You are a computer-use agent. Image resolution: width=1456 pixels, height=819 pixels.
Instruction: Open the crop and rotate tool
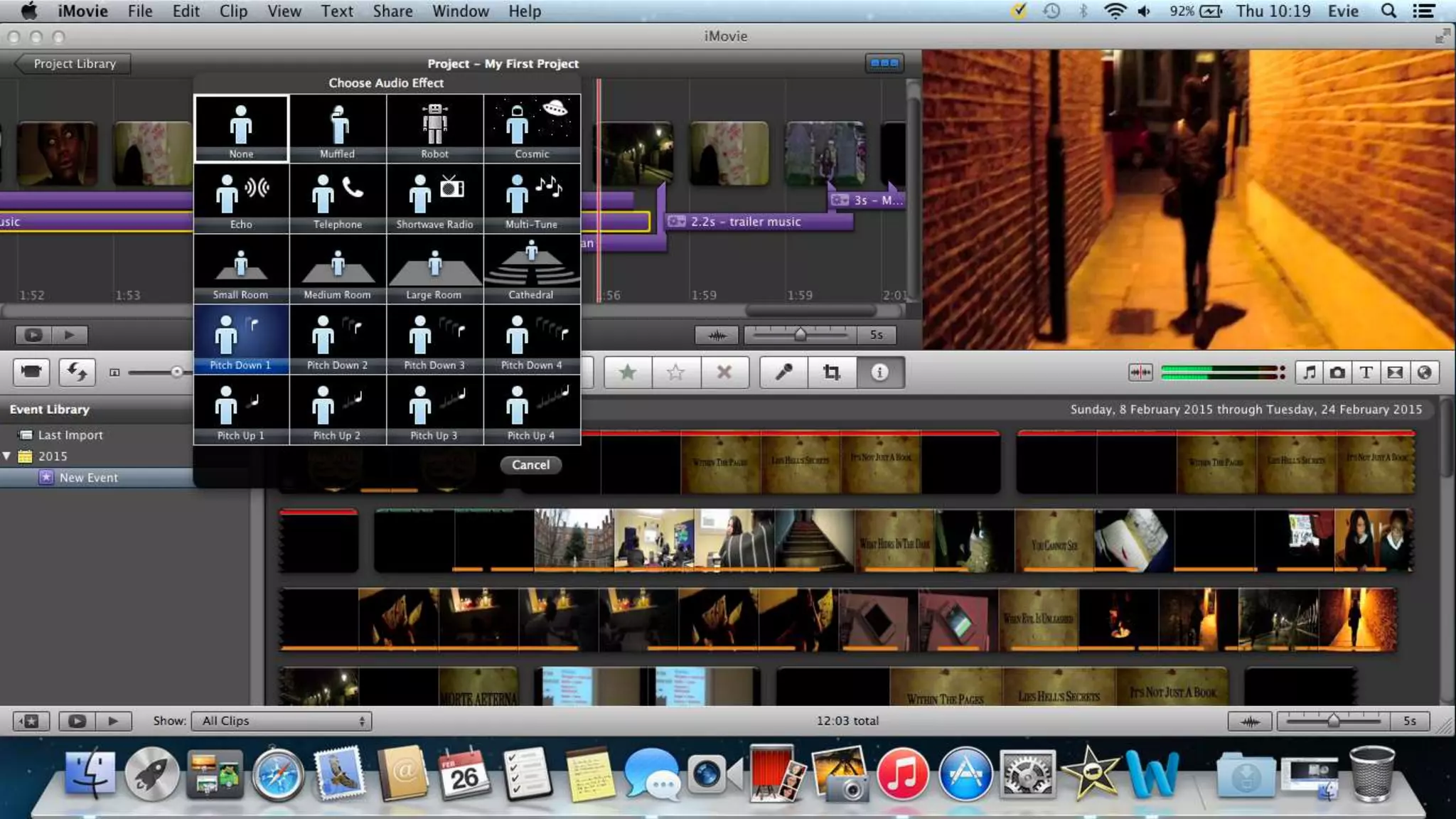832,373
